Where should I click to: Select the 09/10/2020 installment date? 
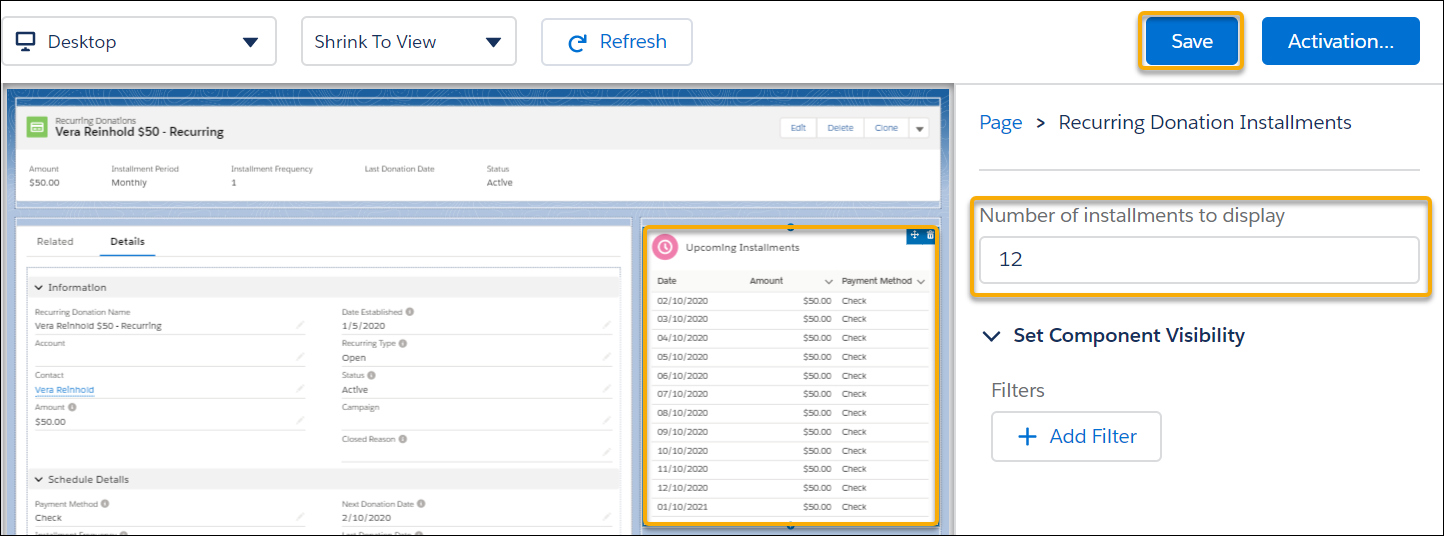click(x=682, y=432)
